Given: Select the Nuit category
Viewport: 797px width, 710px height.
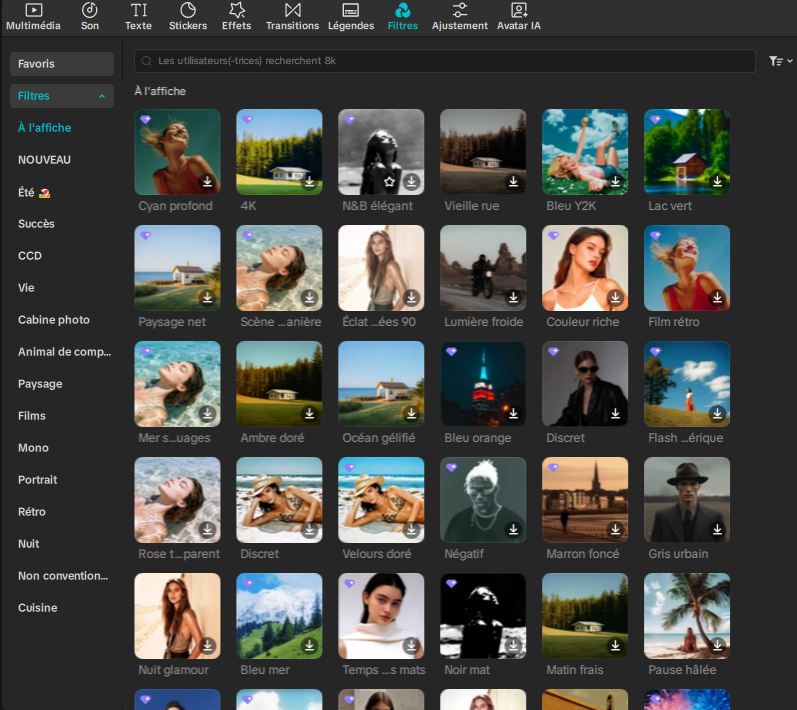Looking at the screenshot, I should (x=28, y=544).
